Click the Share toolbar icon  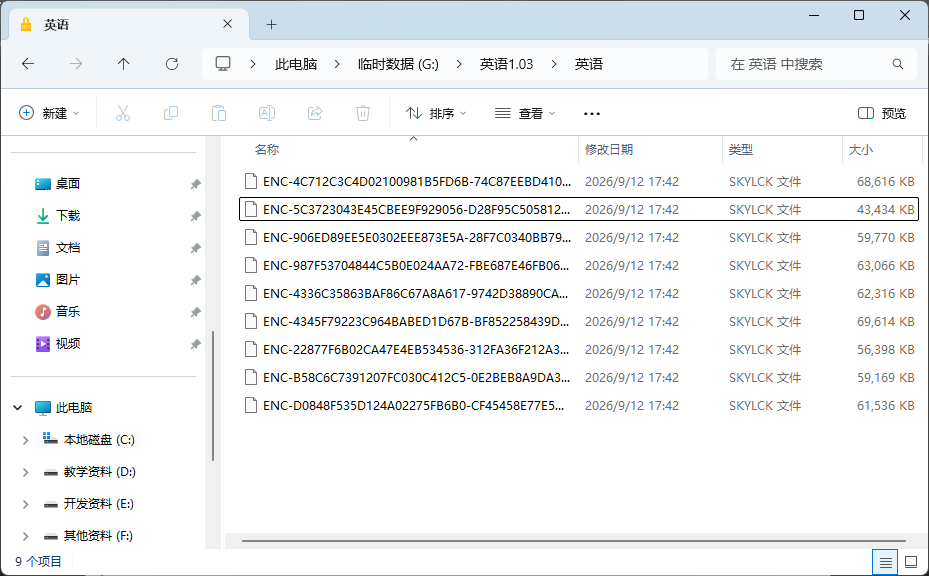tap(315, 113)
